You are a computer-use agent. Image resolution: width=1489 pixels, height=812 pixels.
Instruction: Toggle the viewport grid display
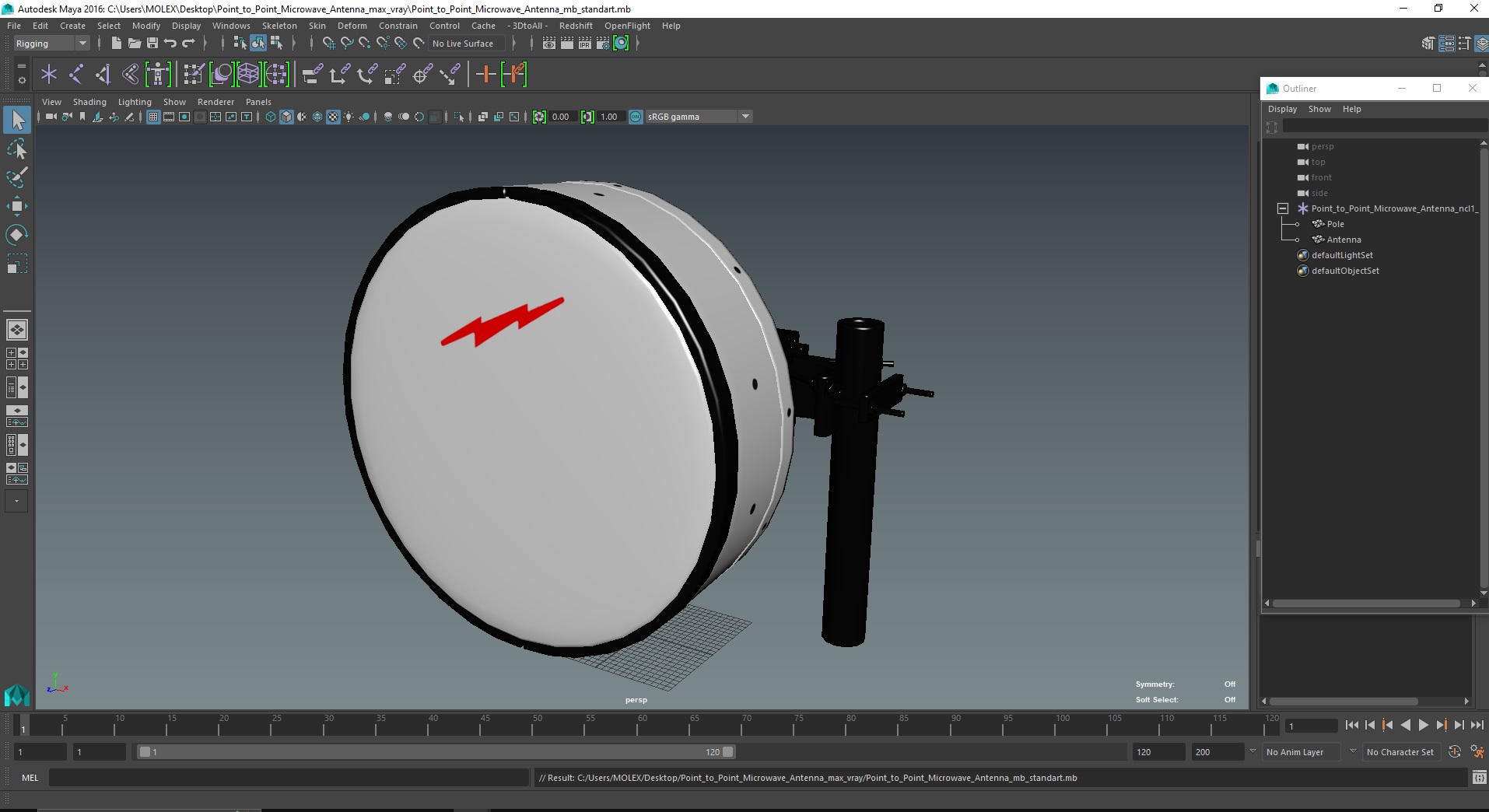tap(153, 117)
